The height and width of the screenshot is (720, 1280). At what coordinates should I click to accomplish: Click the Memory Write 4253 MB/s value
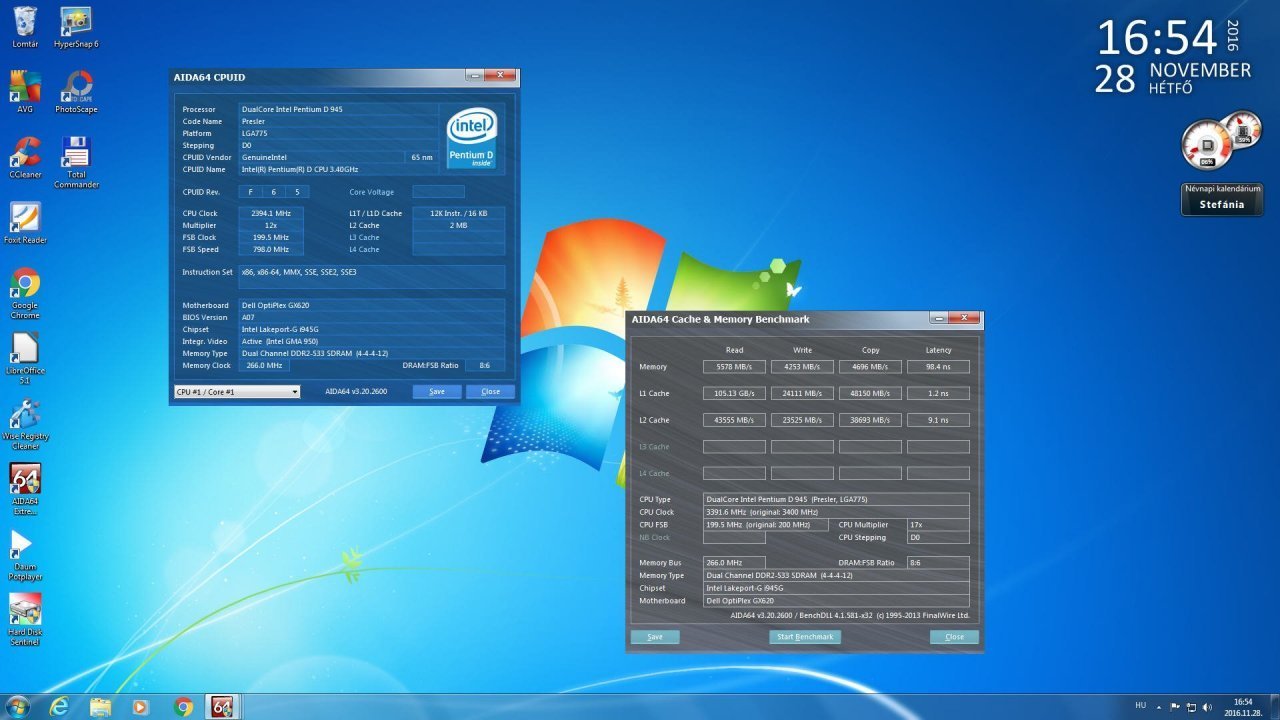802,367
